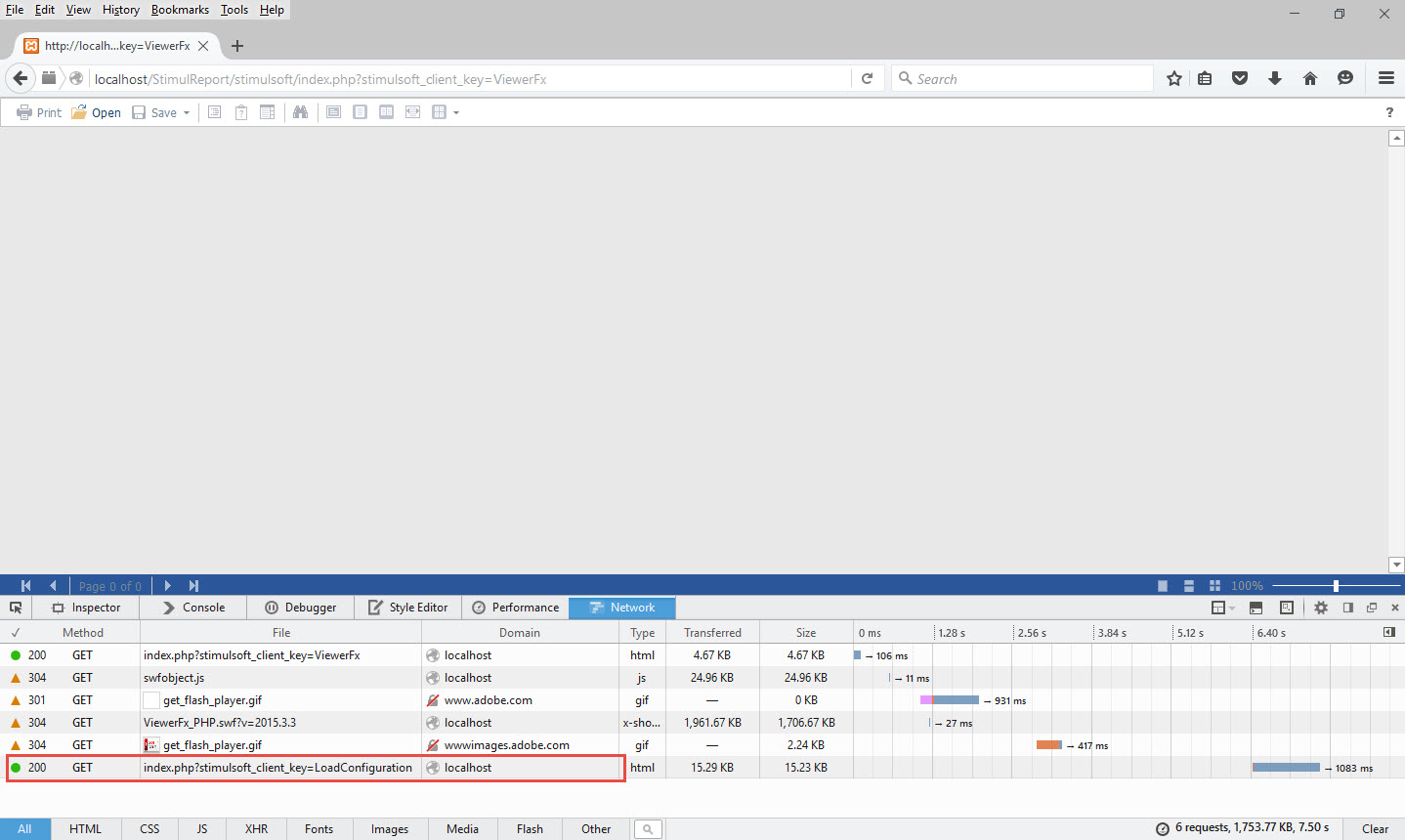This screenshot has height=840, width=1405.
Task: Open responsive design mode icon
Action: 1287,608
